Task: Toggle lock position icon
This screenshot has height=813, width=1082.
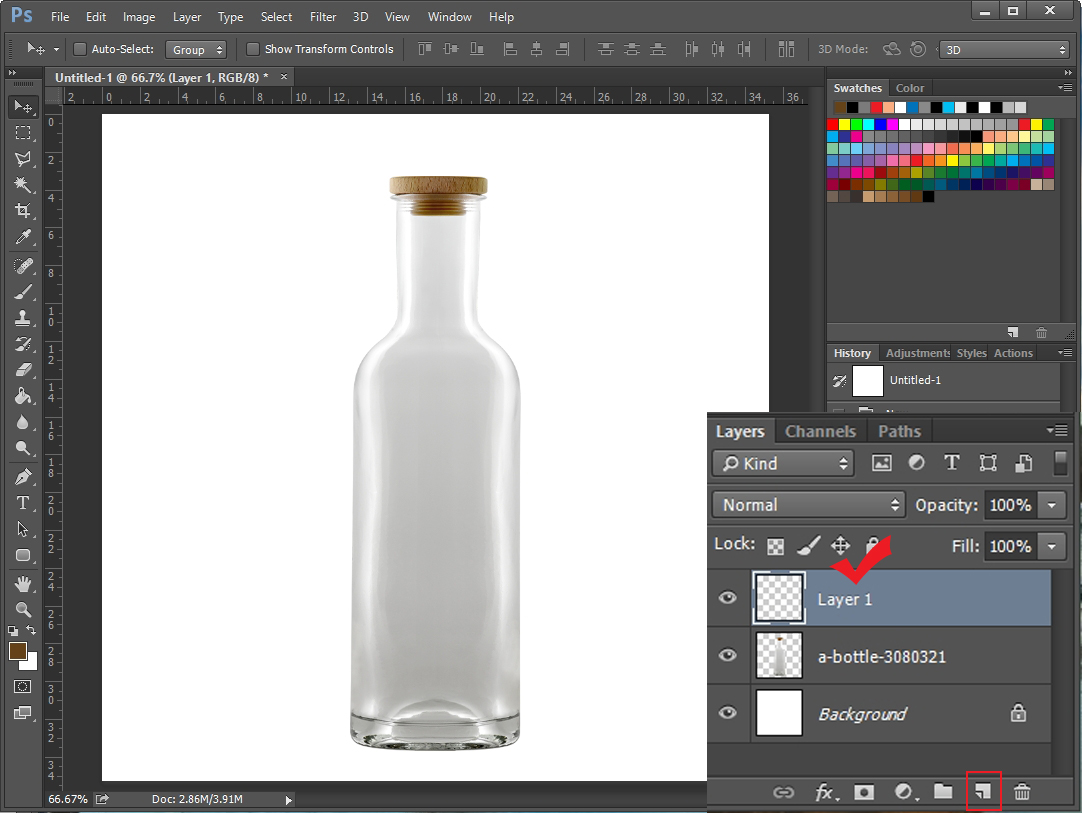Action: [840, 546]
